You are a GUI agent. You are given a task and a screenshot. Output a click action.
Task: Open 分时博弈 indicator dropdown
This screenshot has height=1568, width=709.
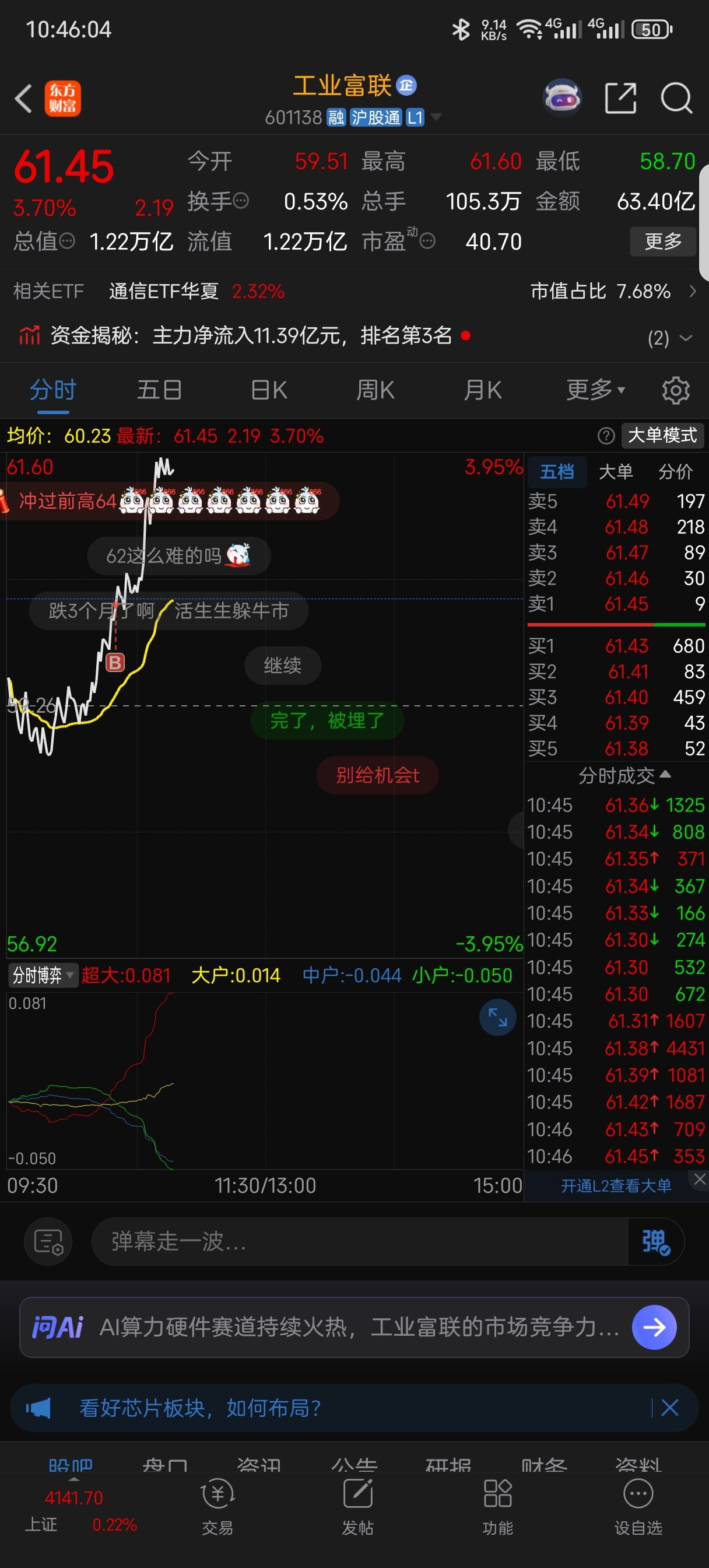click(x=42, y=975)
